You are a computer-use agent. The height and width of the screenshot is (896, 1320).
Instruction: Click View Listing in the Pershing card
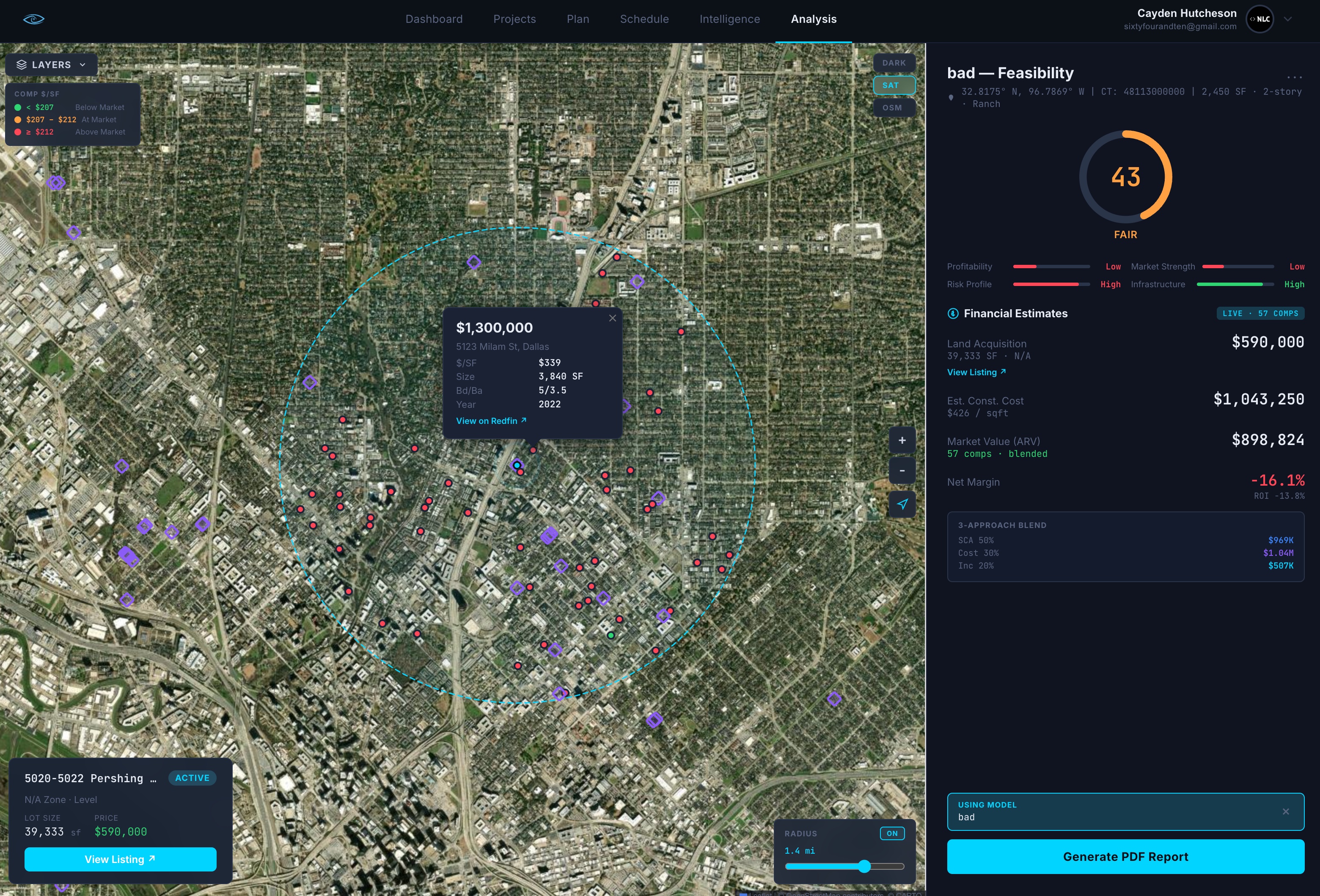point(120,859)
